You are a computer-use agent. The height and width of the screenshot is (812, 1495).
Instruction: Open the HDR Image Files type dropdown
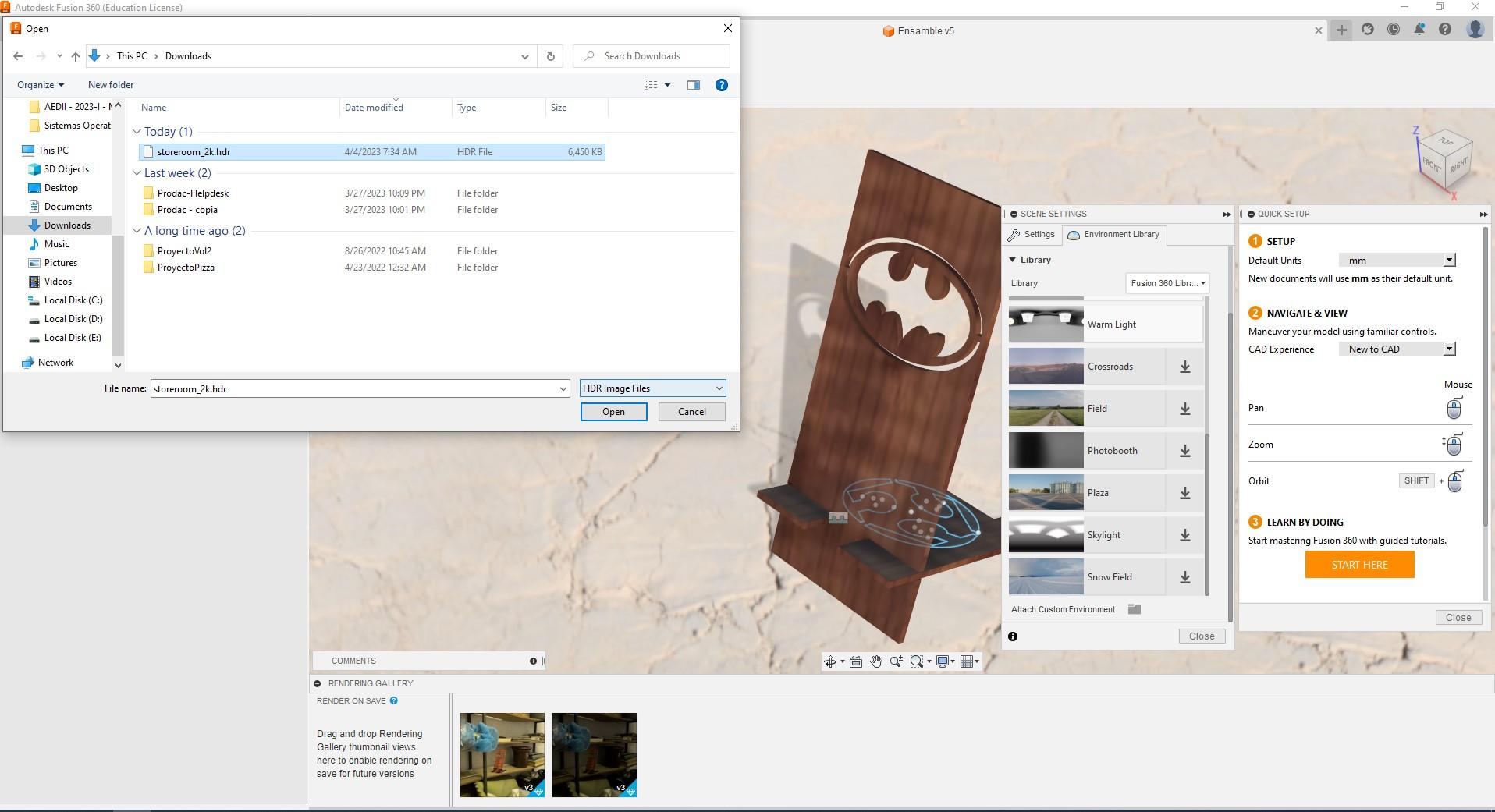tap(653, 388)
